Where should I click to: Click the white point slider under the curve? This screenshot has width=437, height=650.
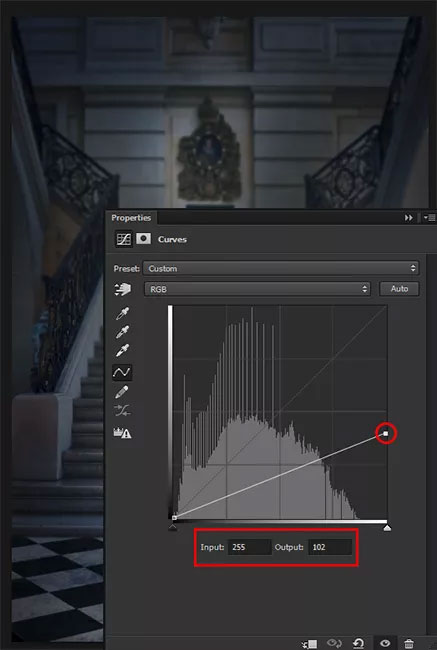(387, 527)
